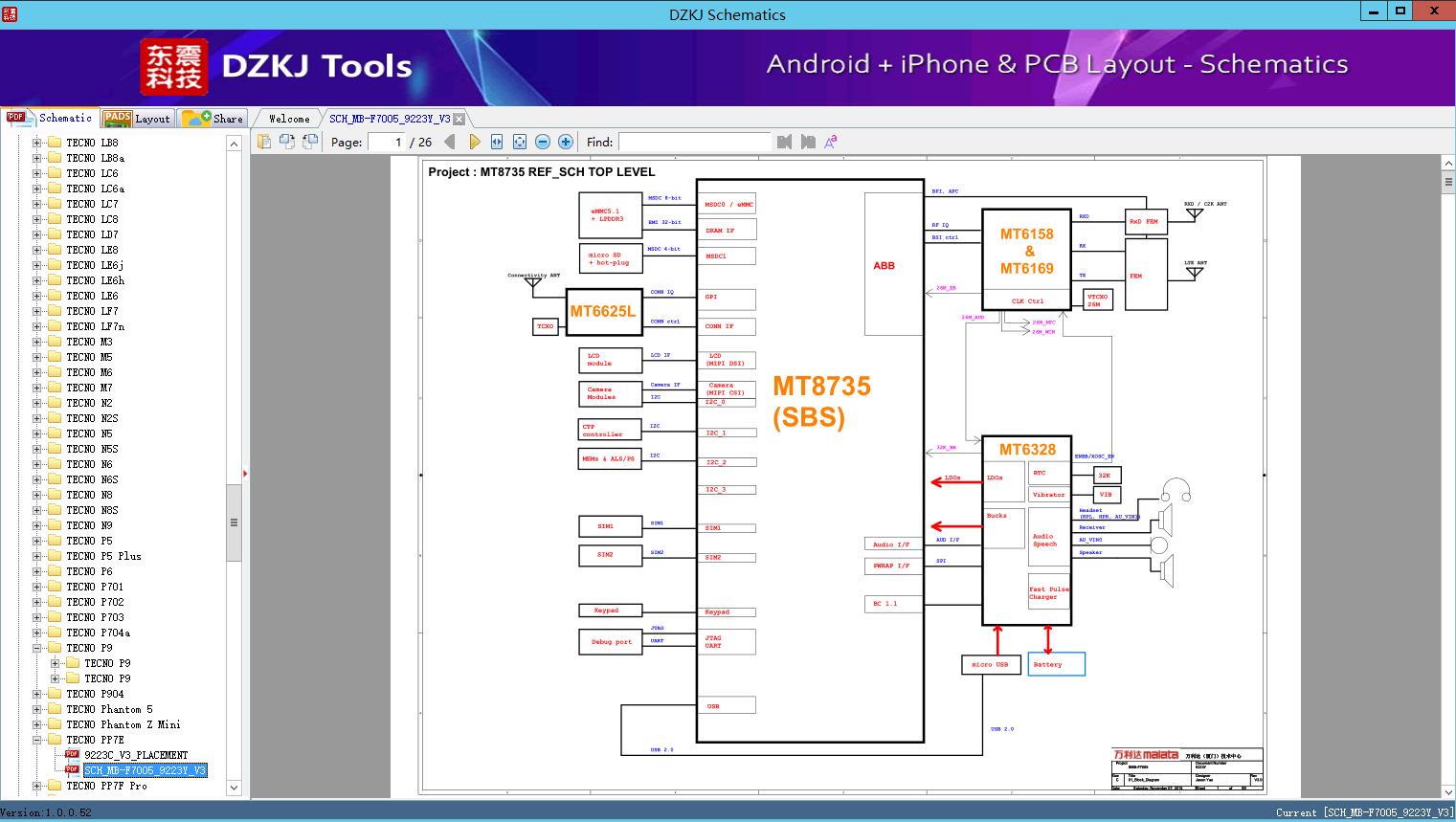Click the zoom out minus icon
This screenshot has height=822, width=1456.
click(x=543, y=142)
